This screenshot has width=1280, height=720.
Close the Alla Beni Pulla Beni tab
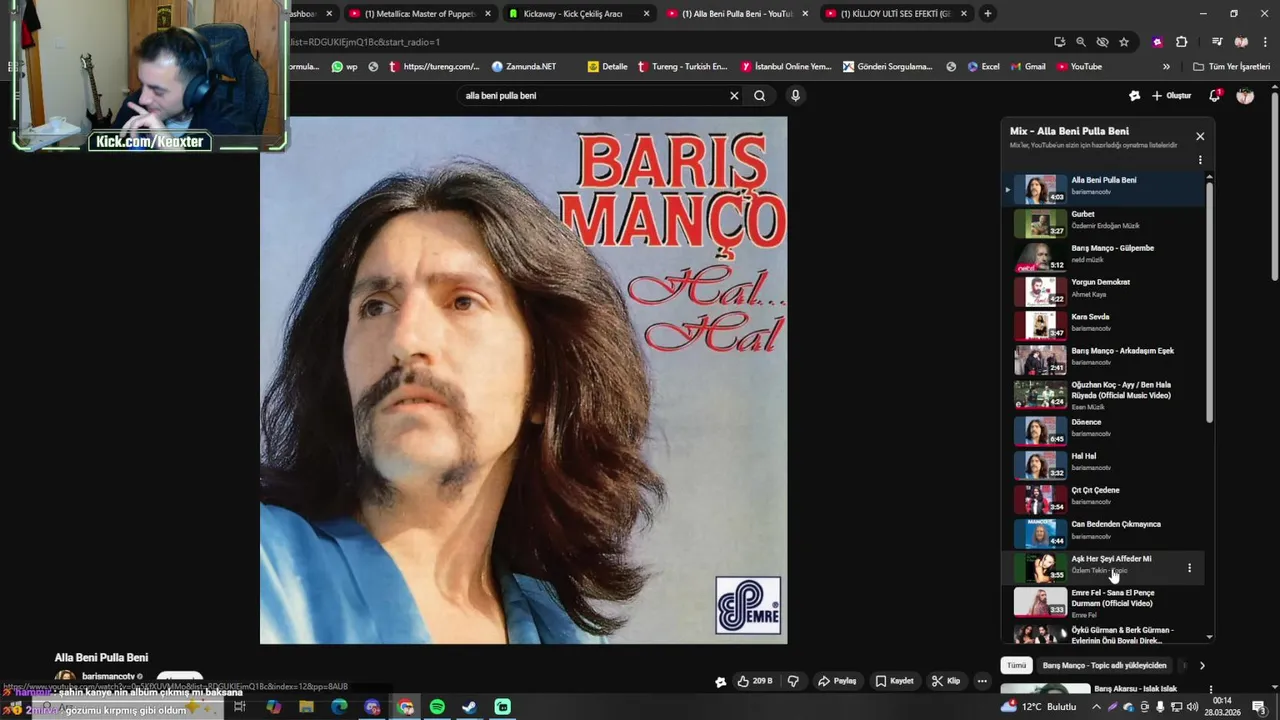pyautogui.click(x=805, y=13)
